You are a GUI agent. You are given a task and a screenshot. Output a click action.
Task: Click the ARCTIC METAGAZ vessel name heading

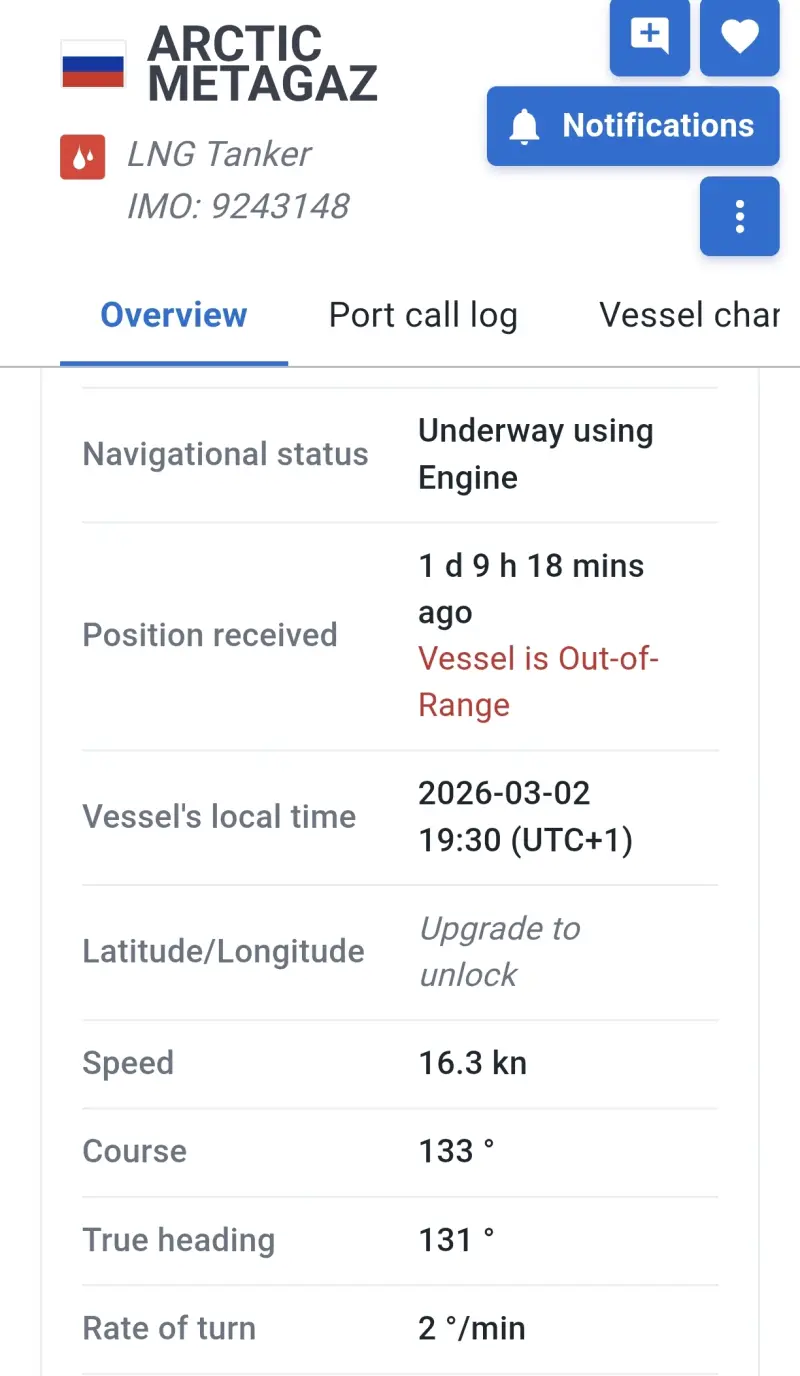click(x=262, y=64)
